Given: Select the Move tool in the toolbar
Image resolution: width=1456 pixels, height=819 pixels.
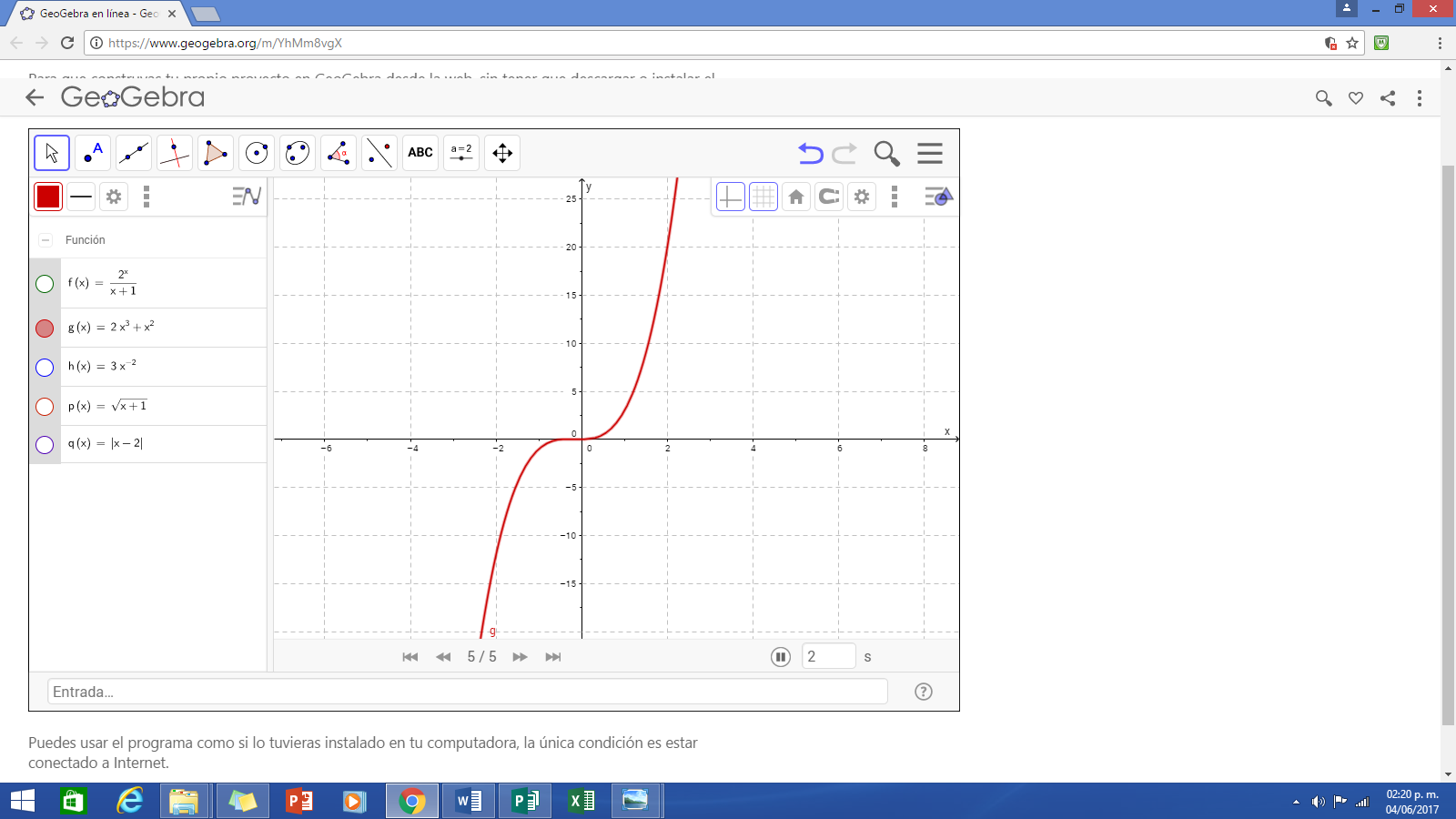Looking at the screenshot, I should coord(51,152).
